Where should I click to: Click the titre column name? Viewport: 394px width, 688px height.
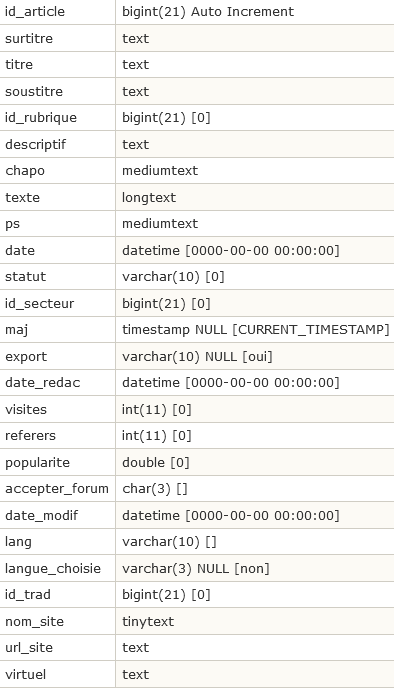click(x=19, y=64)
